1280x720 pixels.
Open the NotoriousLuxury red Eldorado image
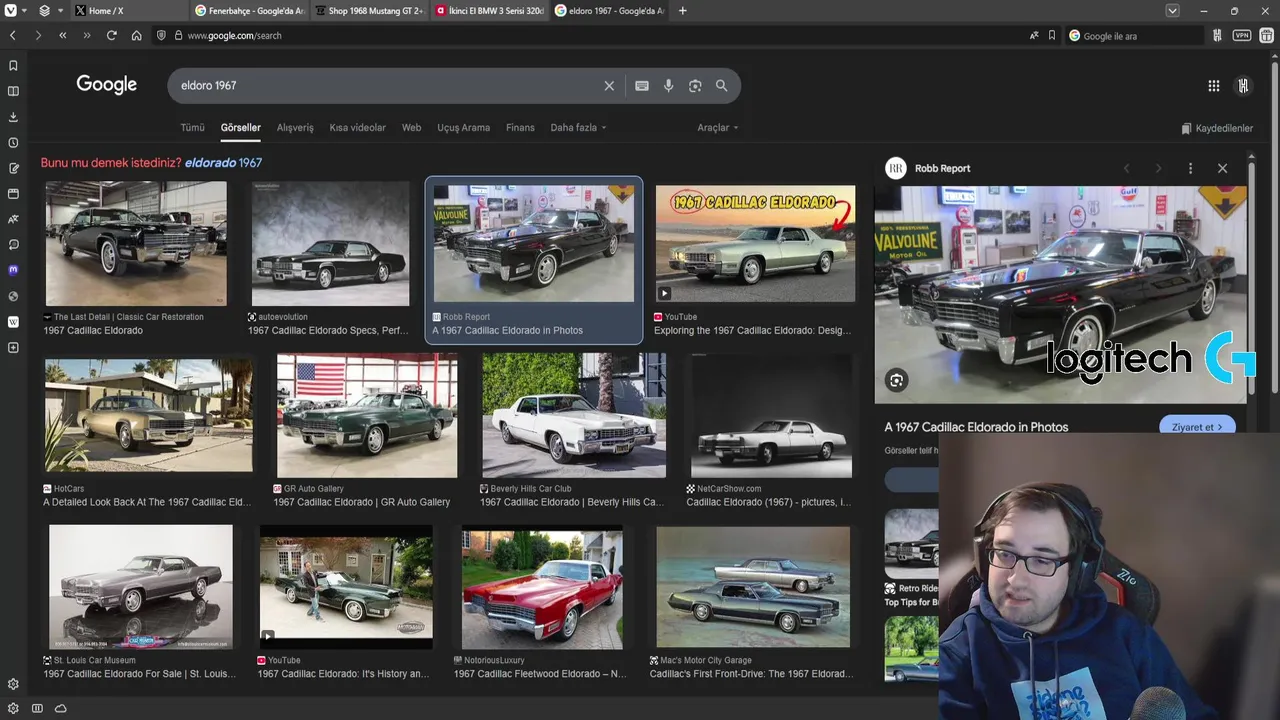542,588
